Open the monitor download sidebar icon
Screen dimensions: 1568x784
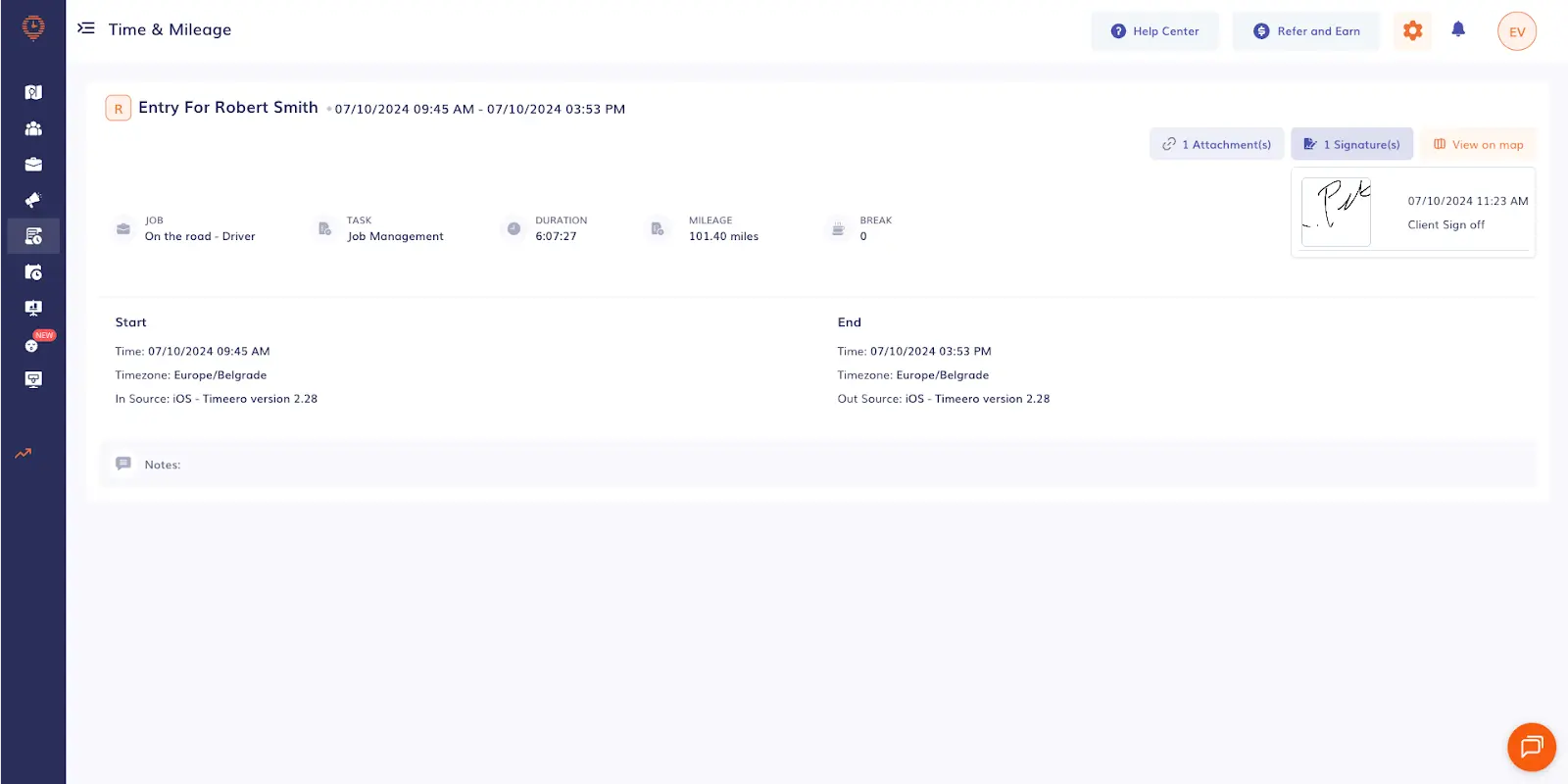click(x=33, y=379)
